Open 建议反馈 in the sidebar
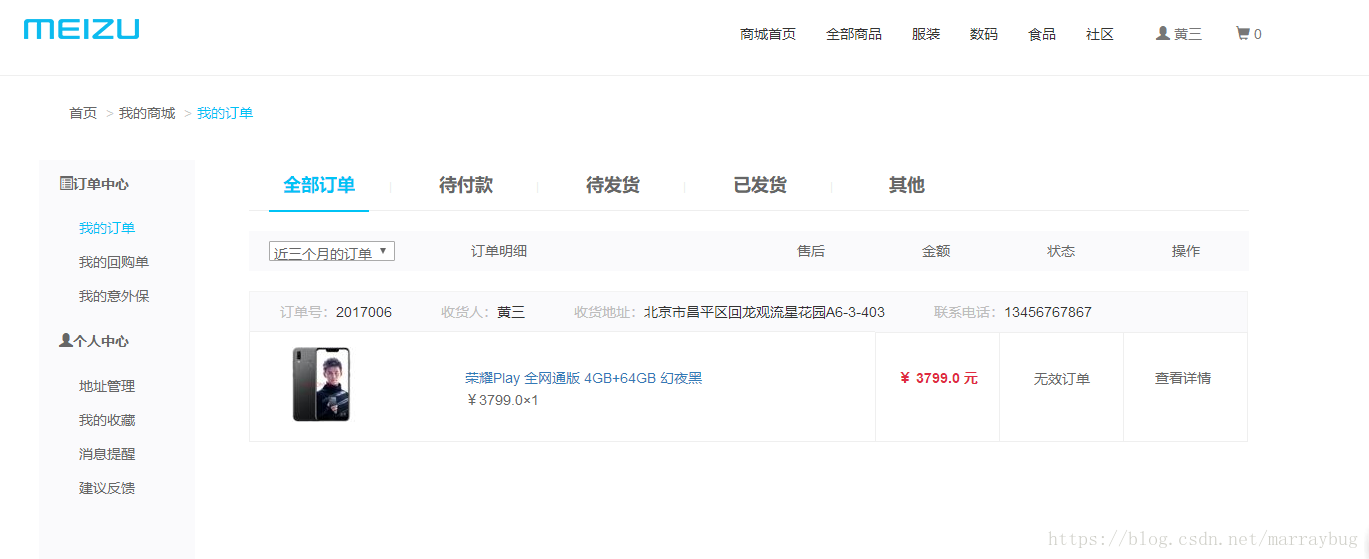1369x559 pixels. pyautogui.click(x=107, y=488)
